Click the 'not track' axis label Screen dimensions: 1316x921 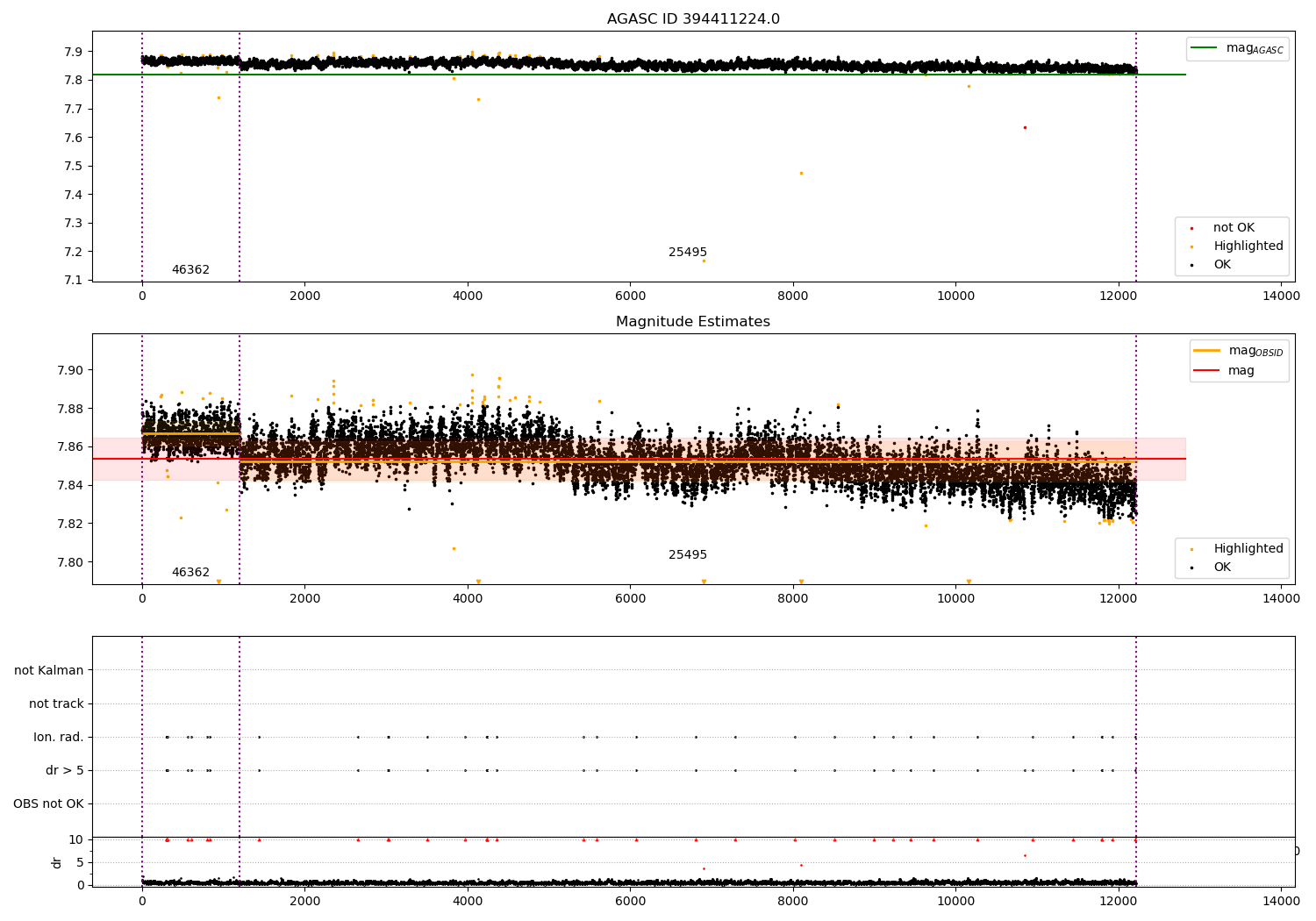coord(56,704)
